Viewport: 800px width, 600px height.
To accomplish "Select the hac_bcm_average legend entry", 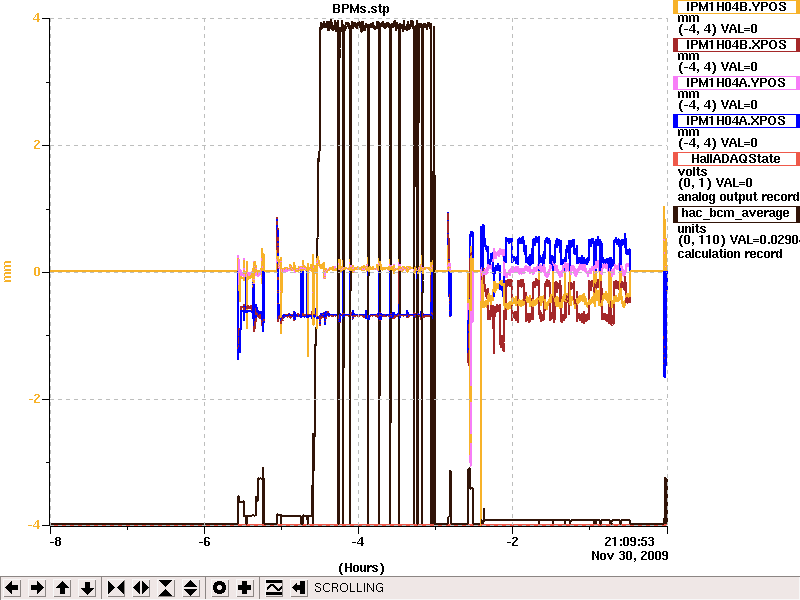I will [736, 213].
